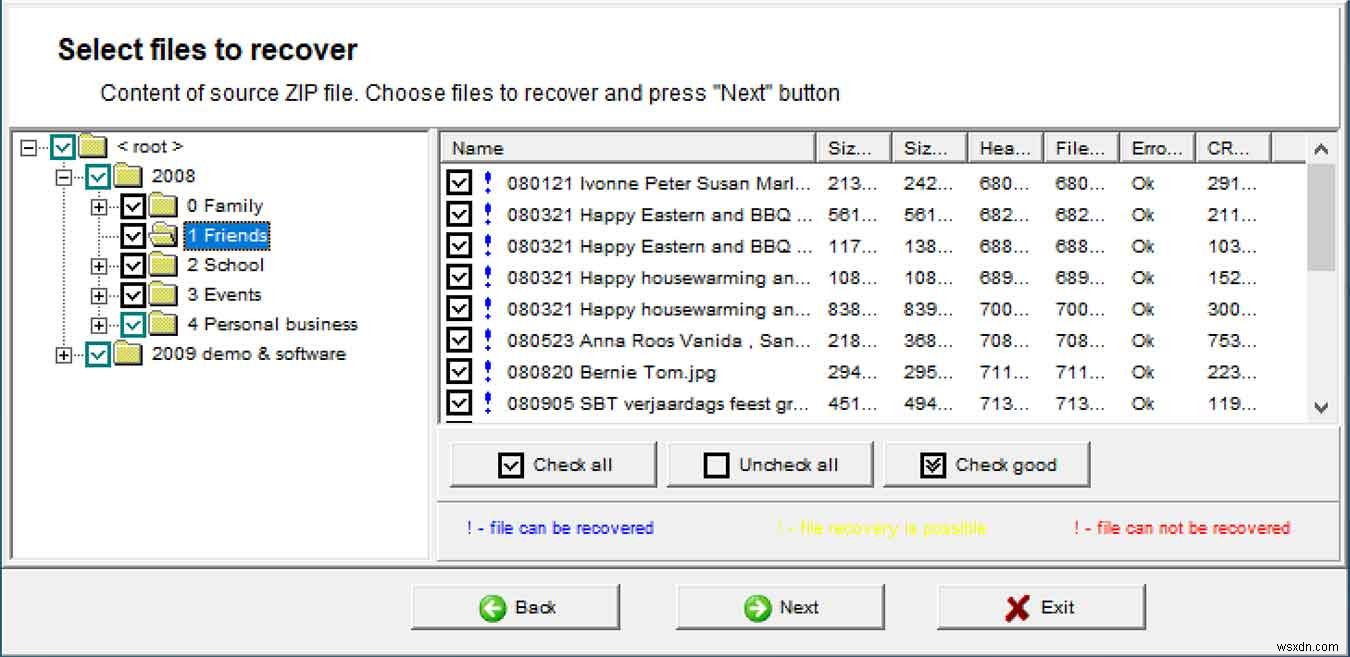The image size is (1350, 657).
Task: Click the folder icon next to < root >
Action: 92,146
